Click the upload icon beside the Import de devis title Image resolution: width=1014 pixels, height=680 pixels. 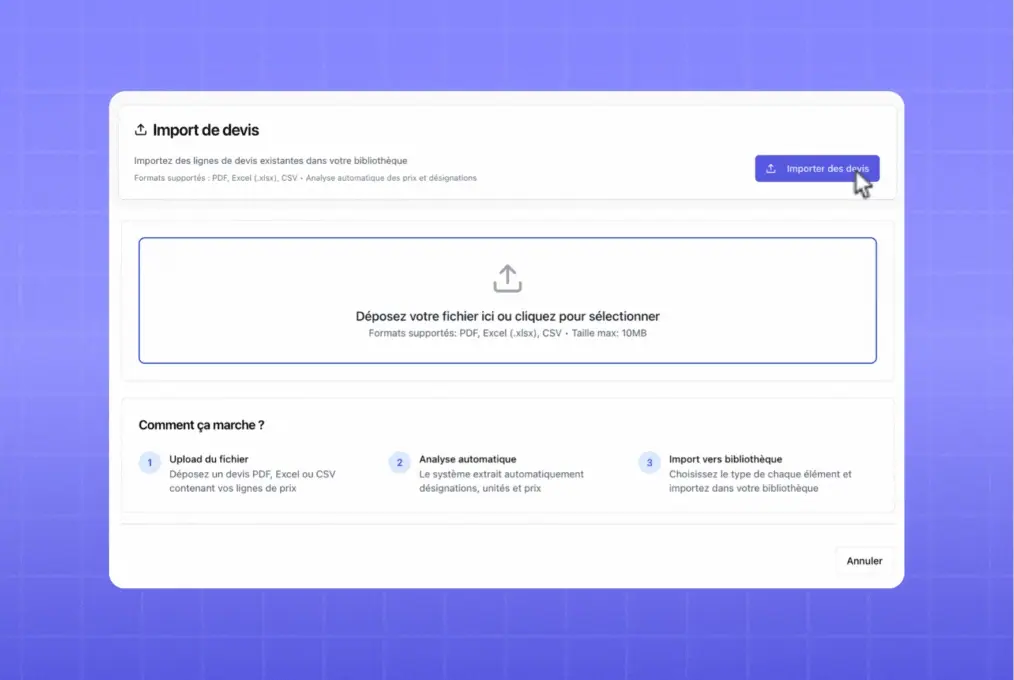[140, 130]
